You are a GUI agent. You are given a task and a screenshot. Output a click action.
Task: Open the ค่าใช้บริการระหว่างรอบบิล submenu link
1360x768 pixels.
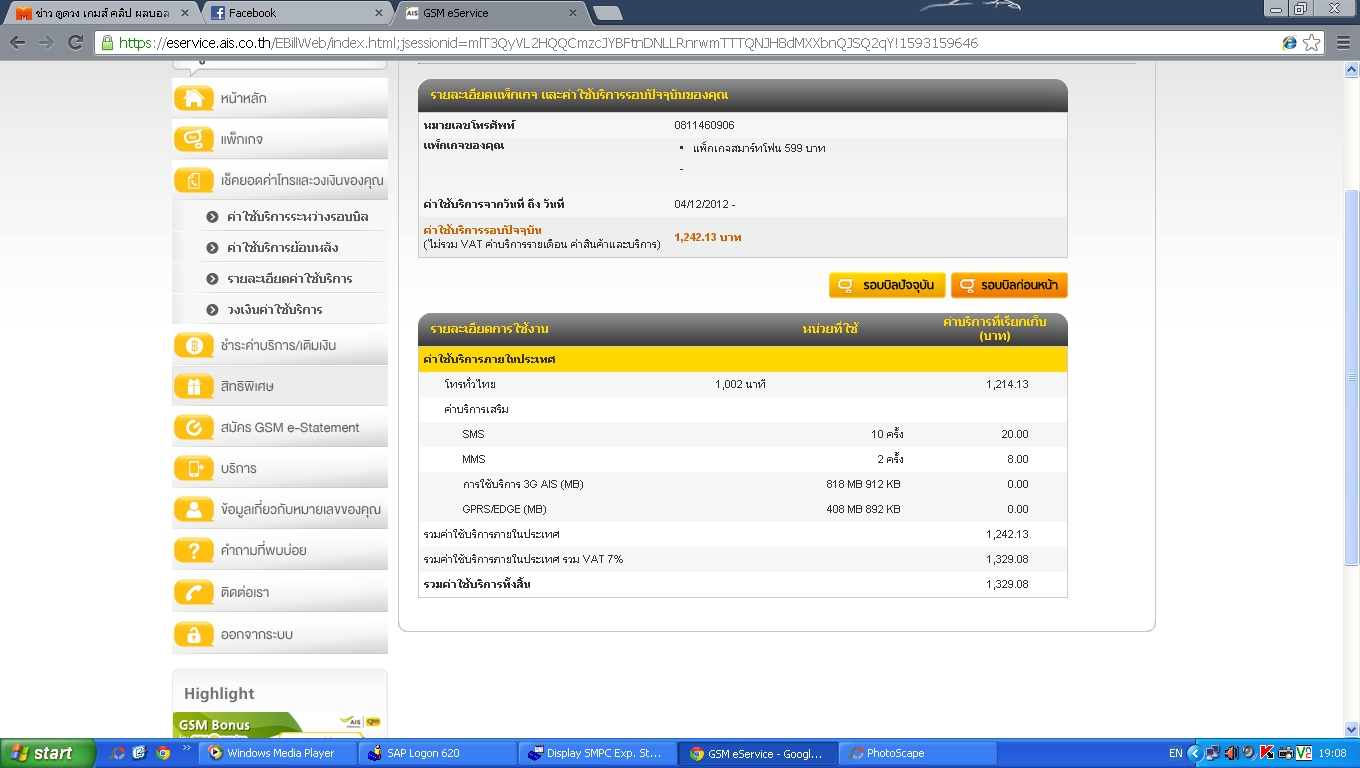(298, 217)
